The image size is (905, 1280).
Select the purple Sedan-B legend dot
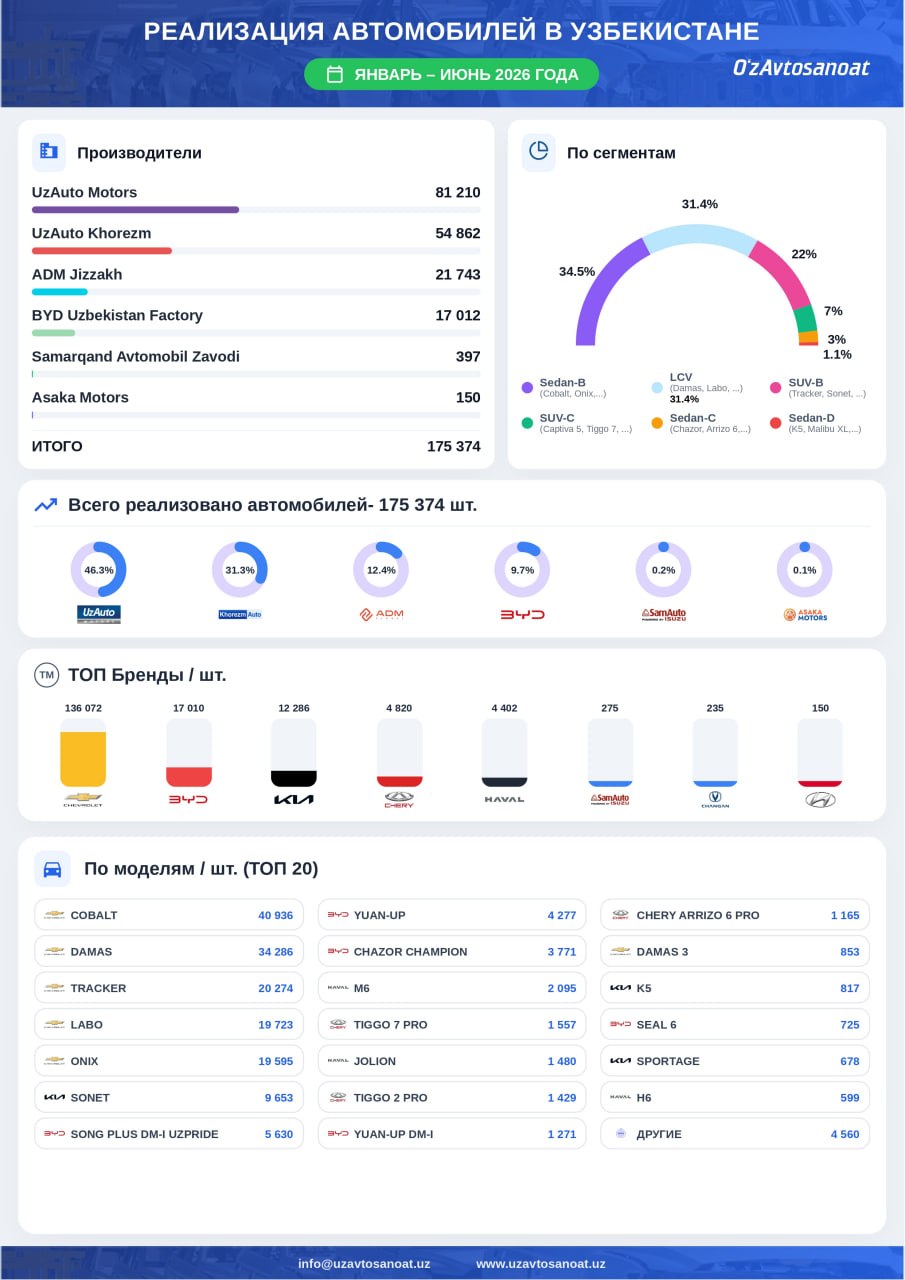coord(527,387)
